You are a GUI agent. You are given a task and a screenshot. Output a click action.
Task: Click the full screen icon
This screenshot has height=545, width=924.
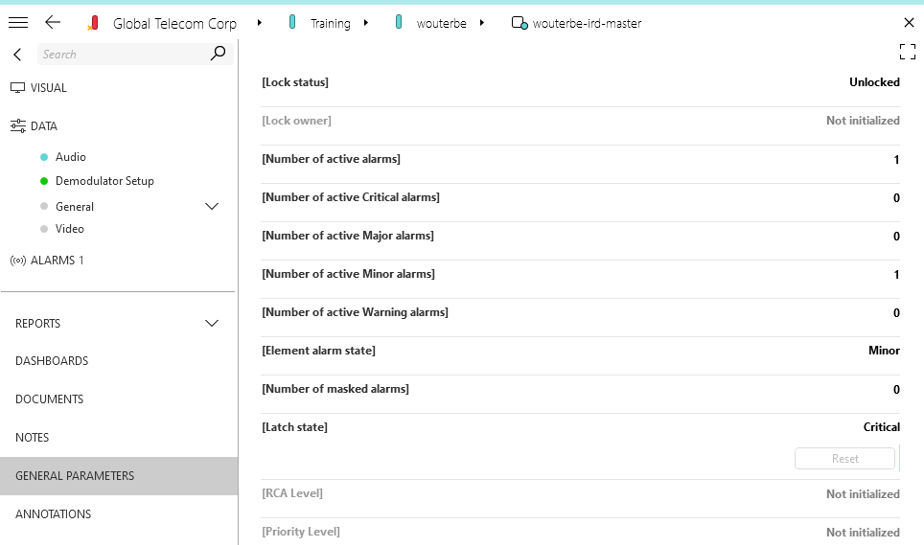907,52
